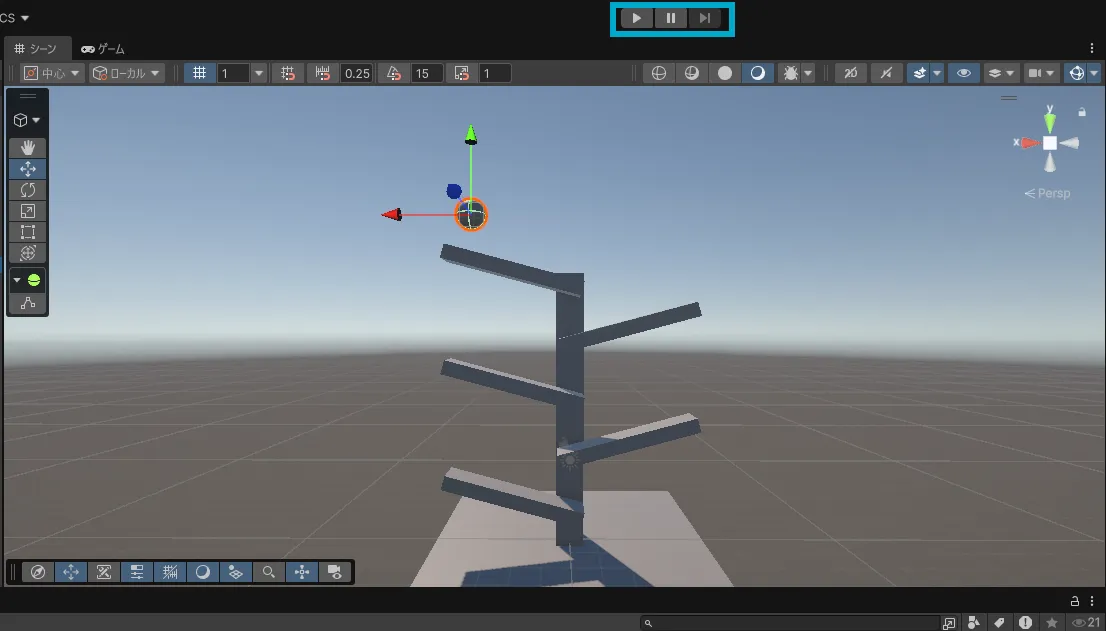The width and height of the screenshot is (1106, 631).
Task: Activate the Rotate tool
Action: pos(27,190)
